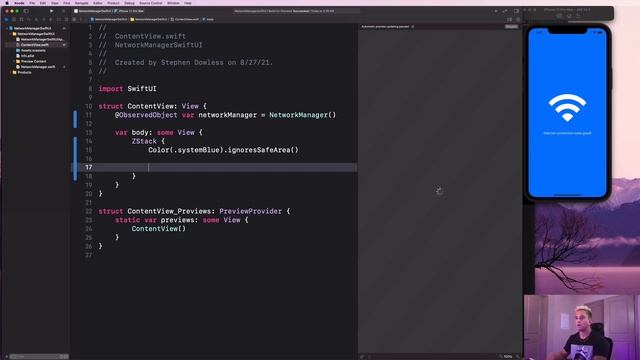The width and height of the screenshot is (640, 360).
Task: Resume the paused canvas preview
Action: [511, 27]
